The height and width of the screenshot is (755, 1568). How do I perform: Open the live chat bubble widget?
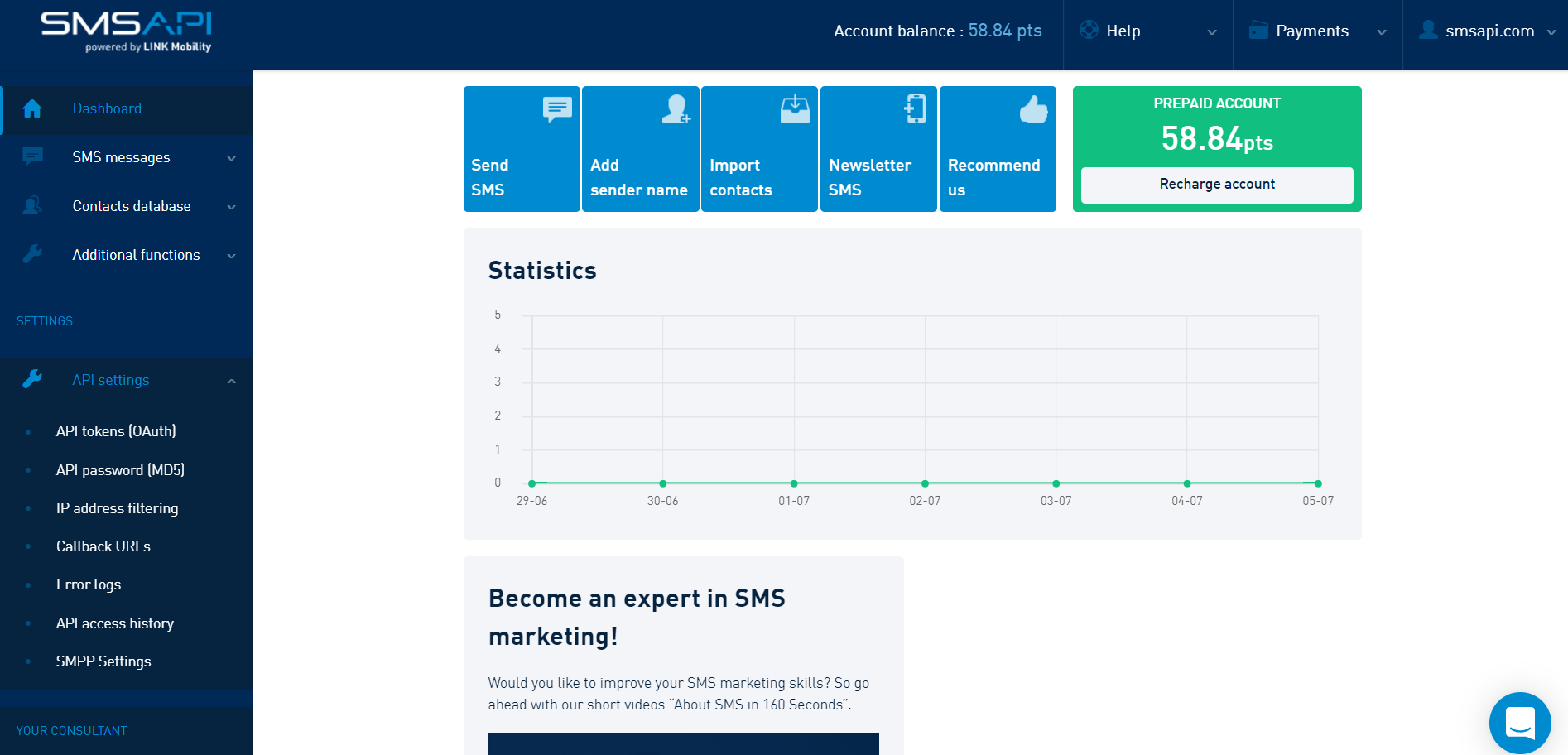pyautogui.click(x=1520, y=723)
